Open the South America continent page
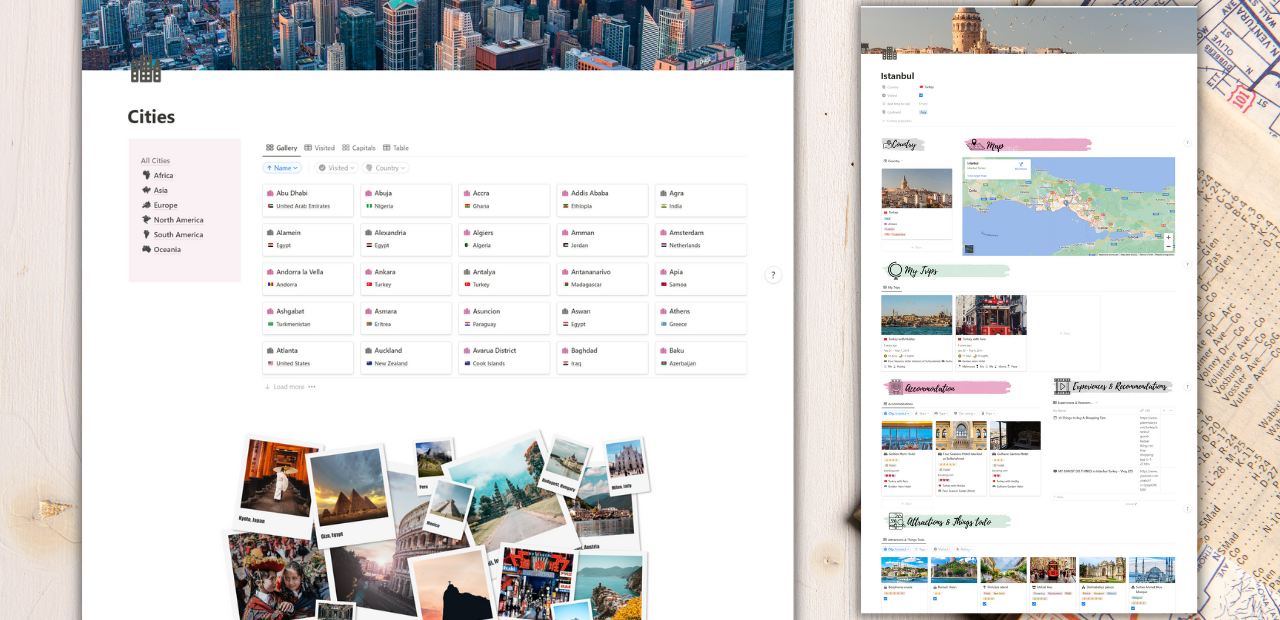 pyautogui.click(x=173, y=235)
